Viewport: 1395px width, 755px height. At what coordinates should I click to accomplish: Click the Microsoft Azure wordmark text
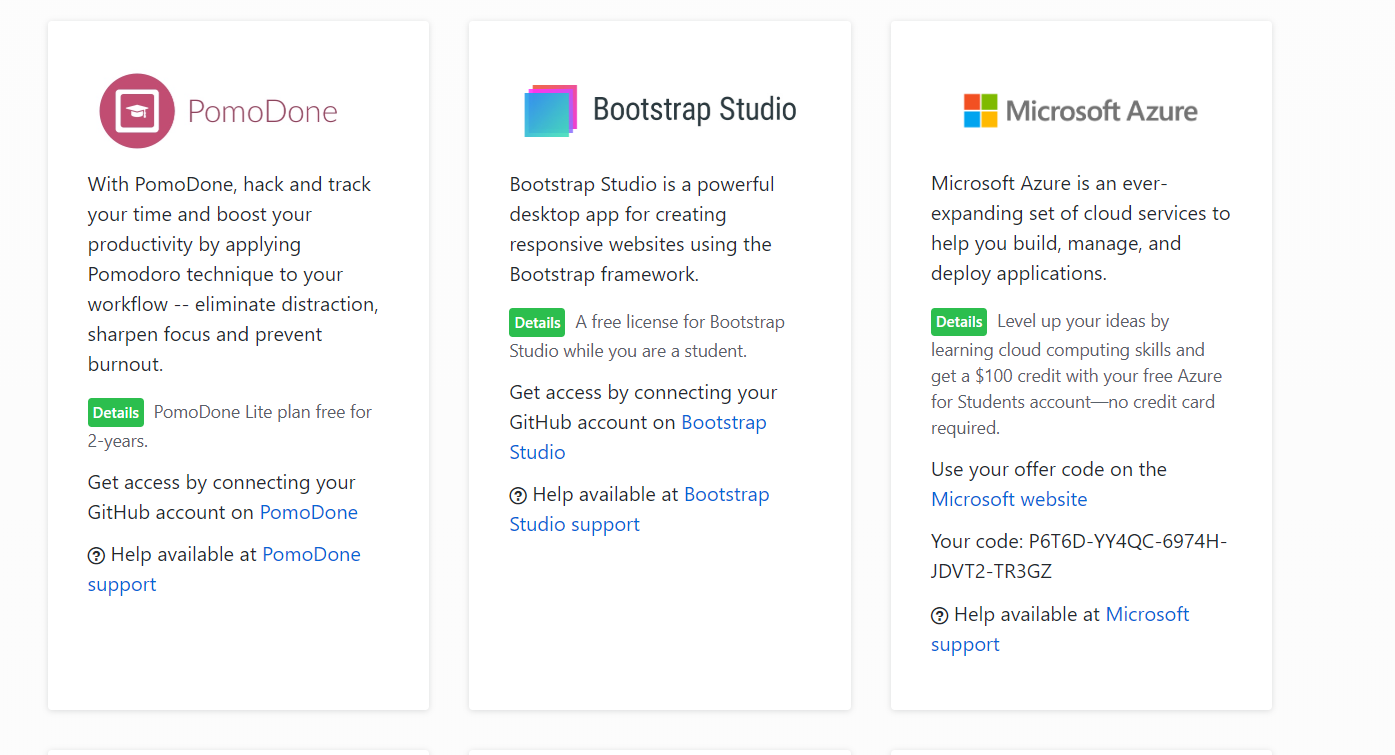click(1101, 111)
